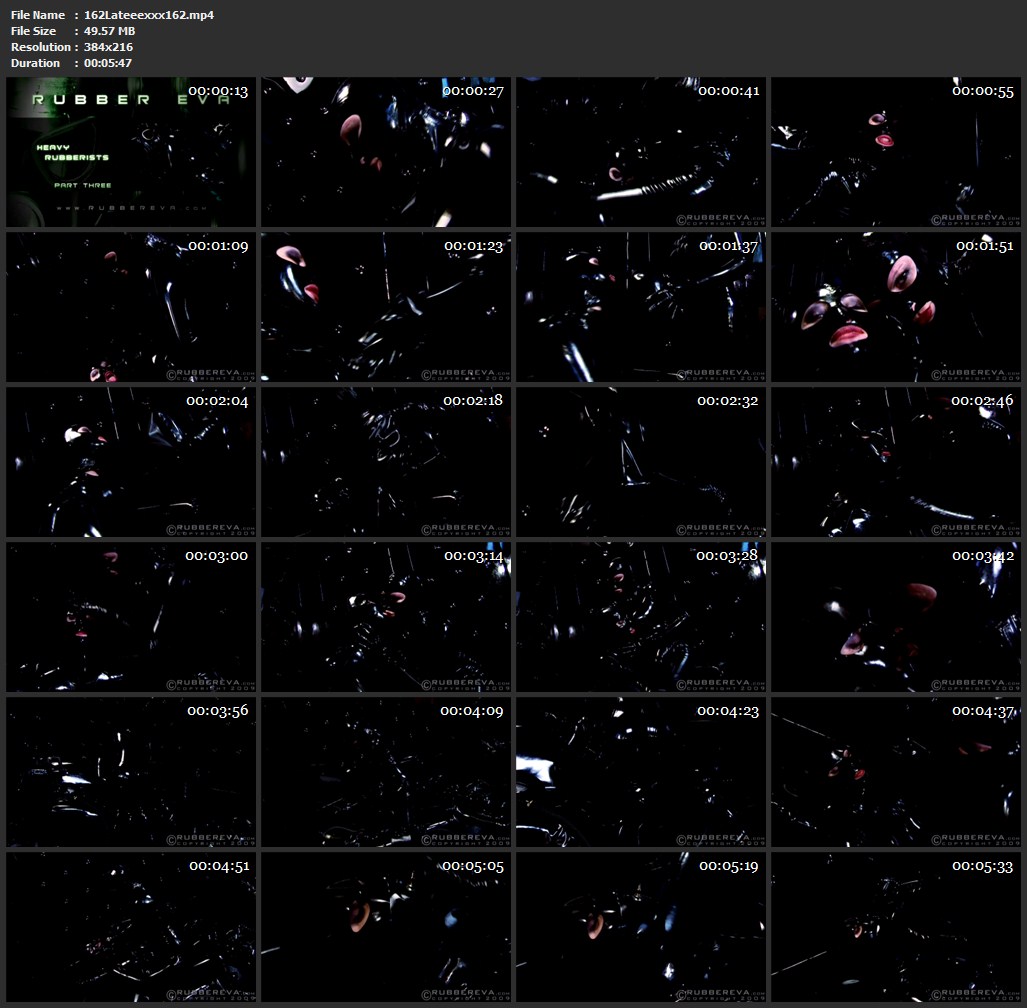The width and height of the screenshot is (1027, 1008).
Task: Open the frame at 00:01:37
Action: (641, 307)
